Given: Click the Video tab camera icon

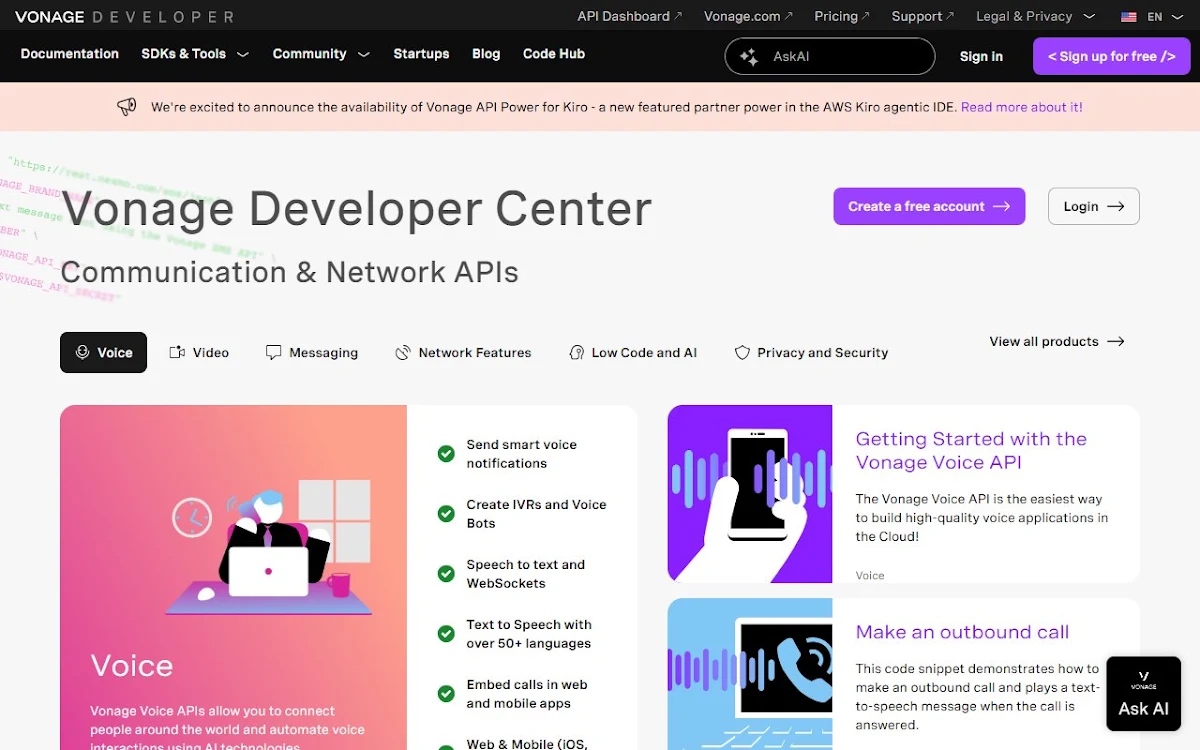Looking at the screenshot, I should (x=177, y=352).
